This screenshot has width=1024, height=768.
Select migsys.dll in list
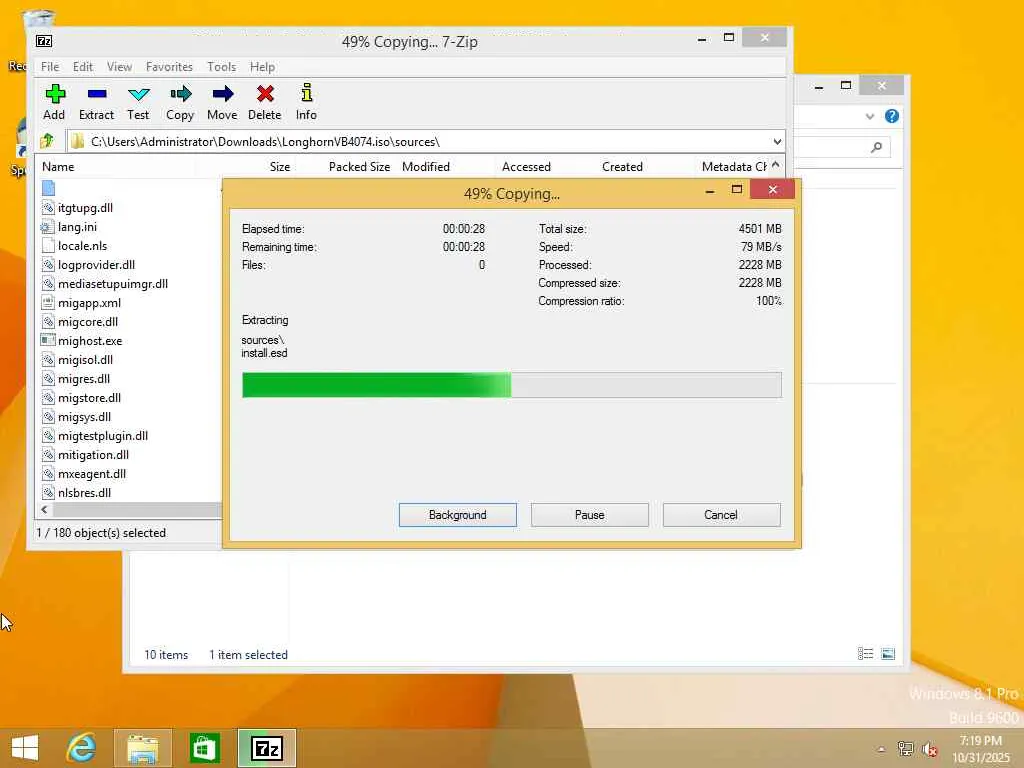click(x=85, y=416)
